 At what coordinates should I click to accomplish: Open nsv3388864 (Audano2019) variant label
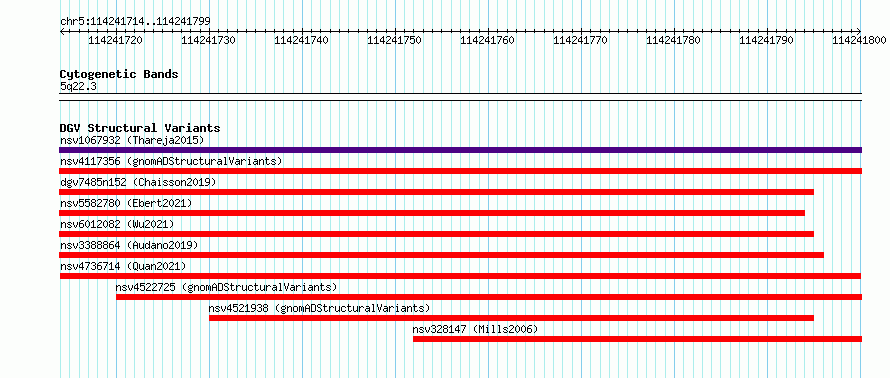click(129, 245)
